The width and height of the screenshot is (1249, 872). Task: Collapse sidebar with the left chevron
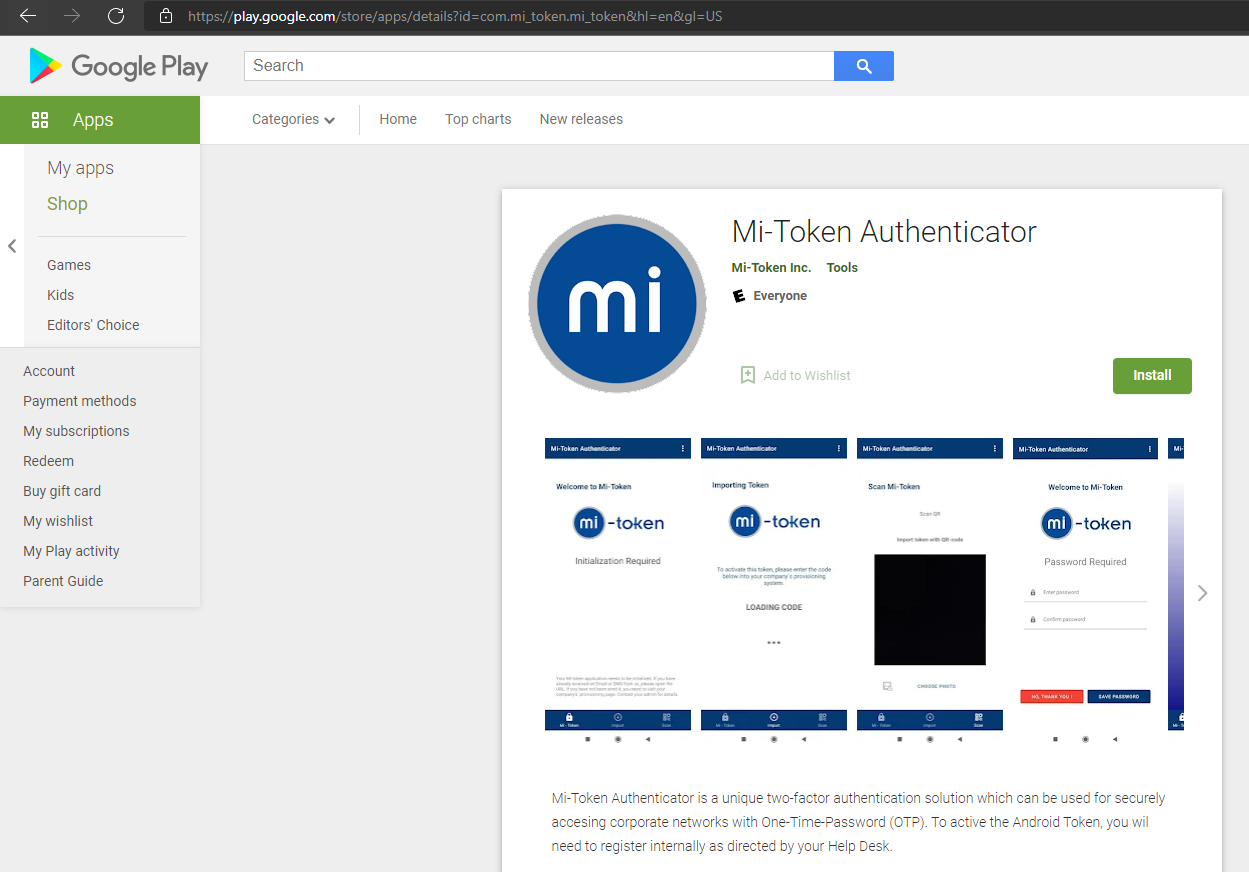[x=12, y=246]
